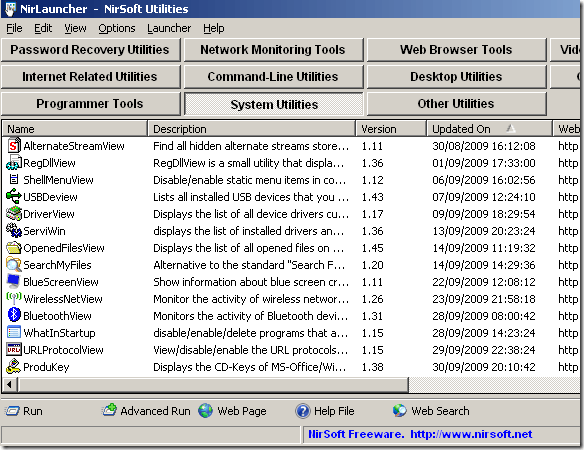Click the Advanced Run toolbar icon
The image size is (584, 450).
(x=110, y=410)
